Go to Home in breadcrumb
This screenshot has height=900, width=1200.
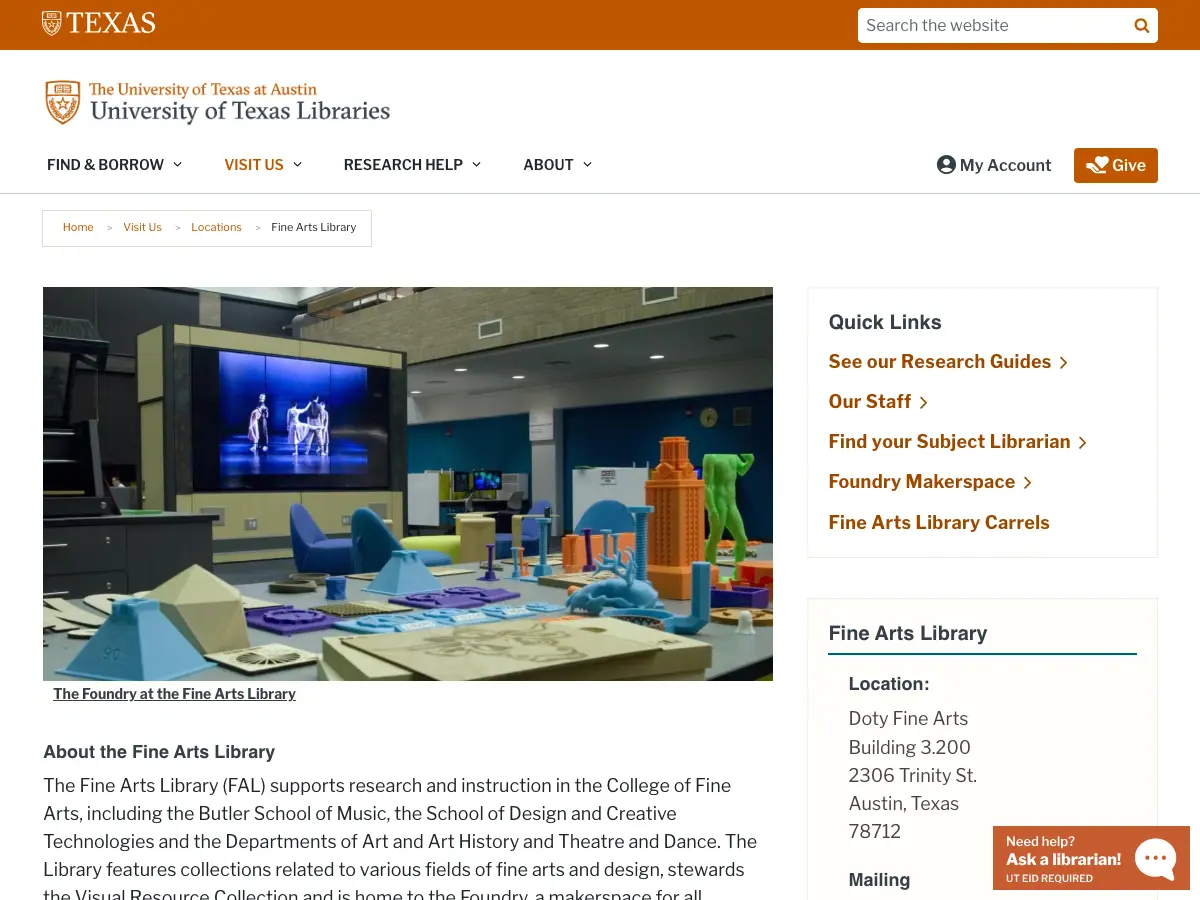tap(78, 227)
